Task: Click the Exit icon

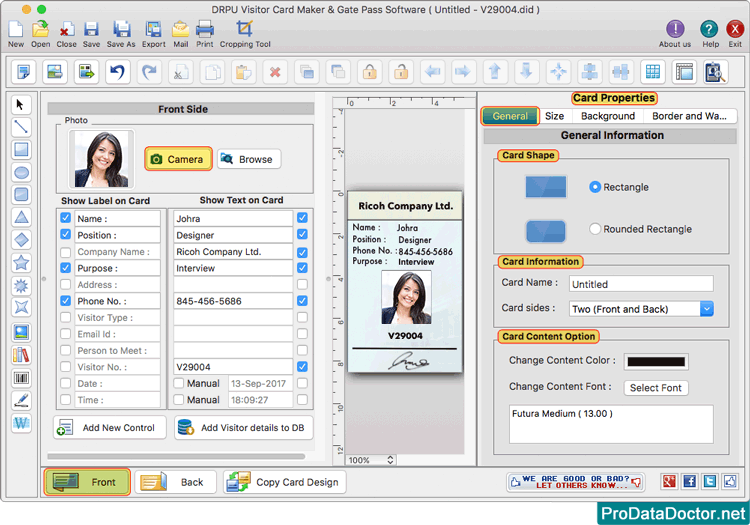Action: pos(734,29)
